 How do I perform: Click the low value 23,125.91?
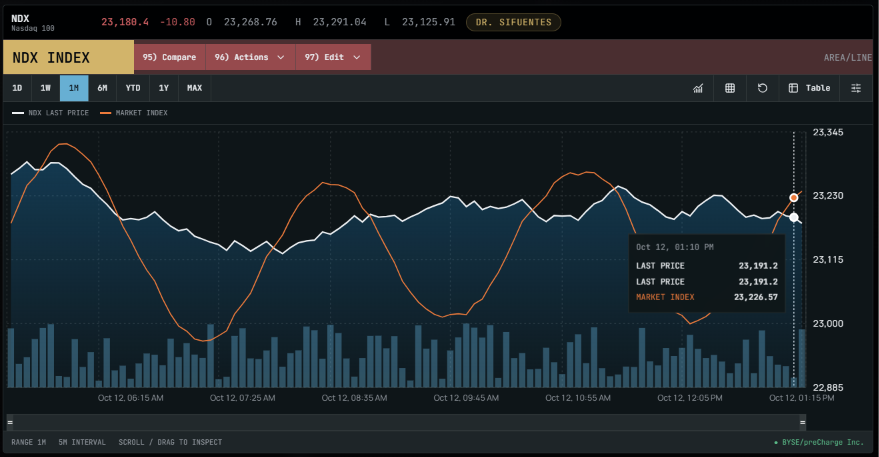tap(428, 22)
